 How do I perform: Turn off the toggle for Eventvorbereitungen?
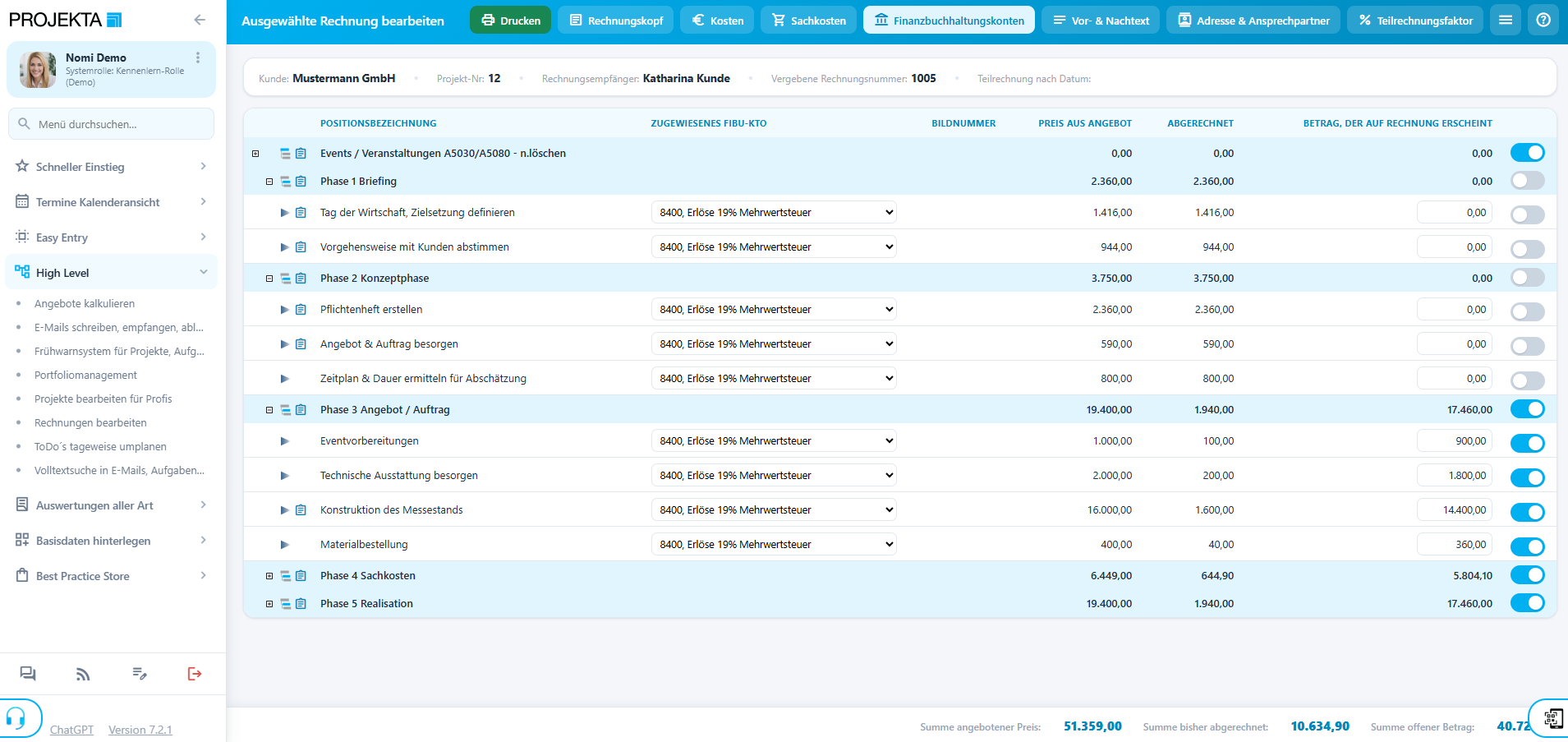pos(1527,443)
